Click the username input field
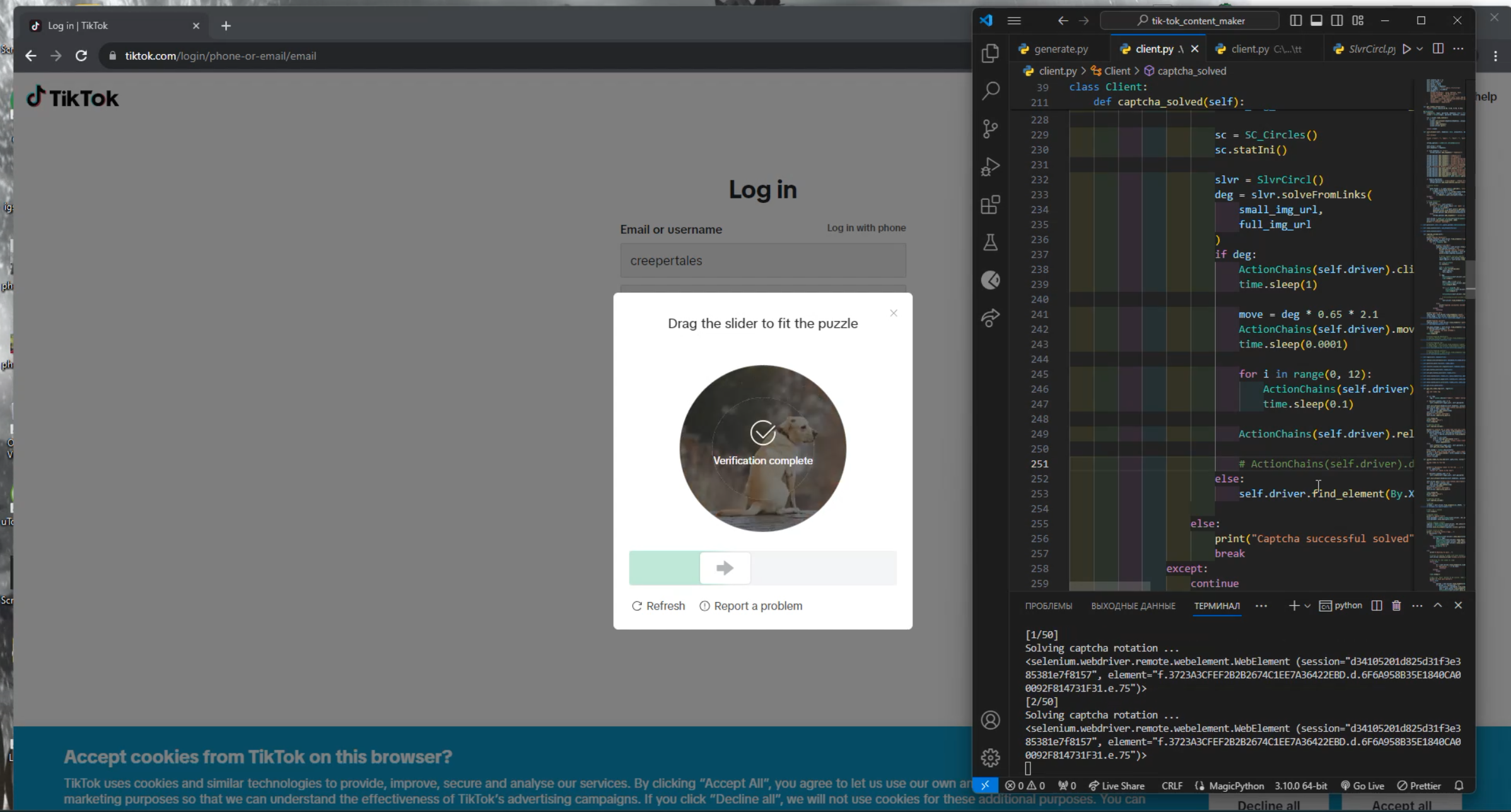1511x812 pixels. click(x=763, y=260)
